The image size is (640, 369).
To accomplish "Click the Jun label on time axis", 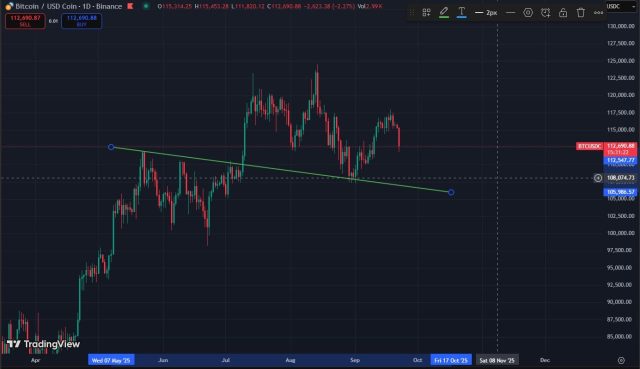I will point(163,360).
